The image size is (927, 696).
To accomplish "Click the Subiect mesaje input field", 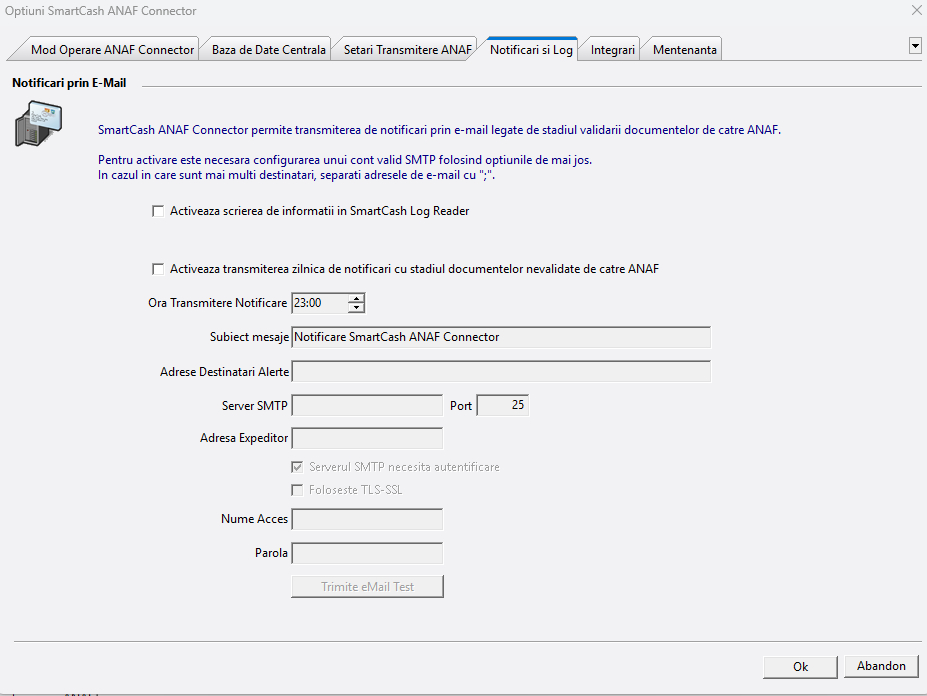I will point(501,337).
